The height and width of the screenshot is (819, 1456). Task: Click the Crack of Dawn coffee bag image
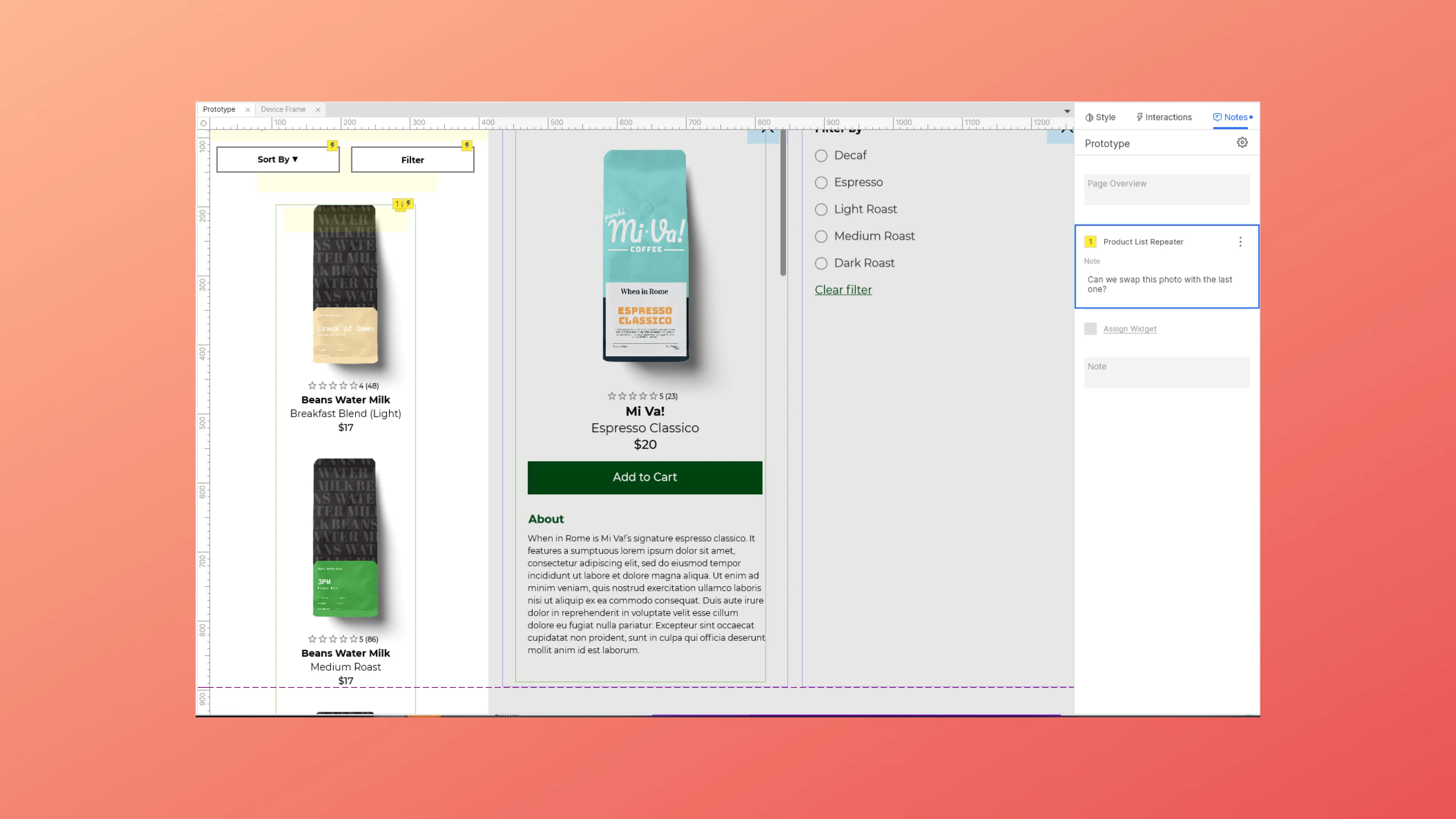[345, 284]
